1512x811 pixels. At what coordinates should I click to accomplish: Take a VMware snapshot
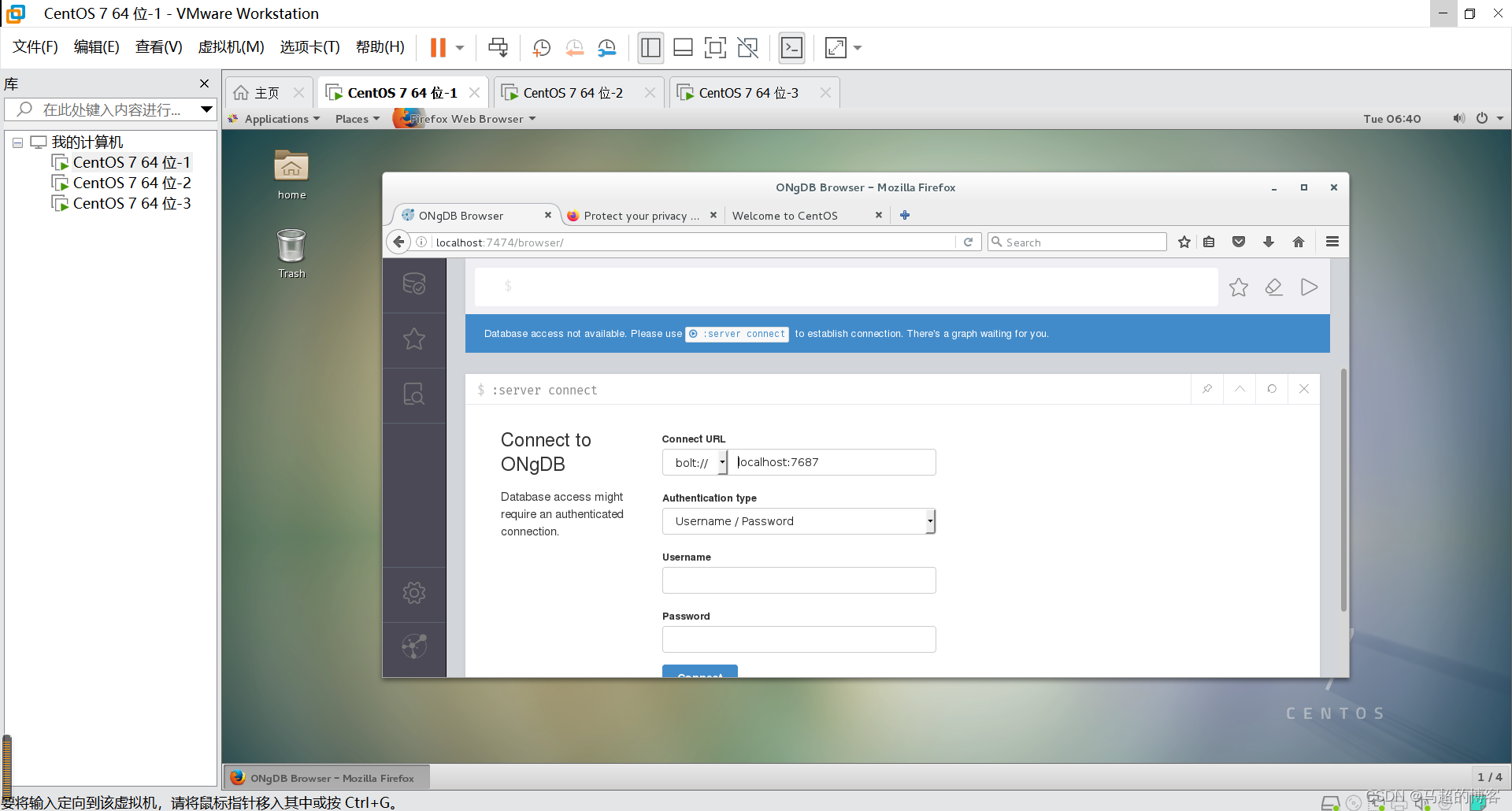[542, 48]
